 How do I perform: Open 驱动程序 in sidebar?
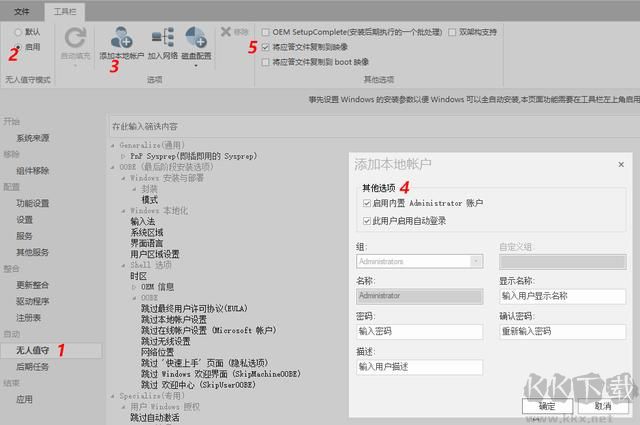click(33, 301)
